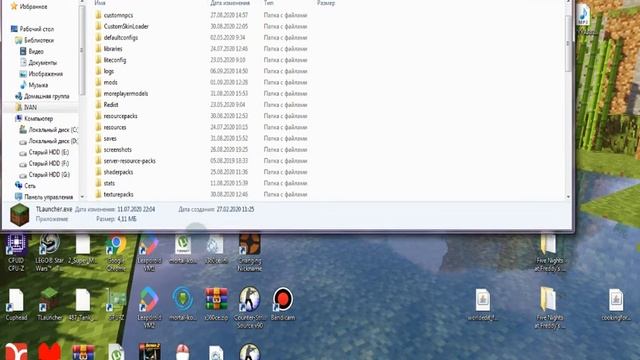The width and height of the screenshot is (640, 360).
Task: Select the 487_Tank file on desktop
Action: pos(82,304)
